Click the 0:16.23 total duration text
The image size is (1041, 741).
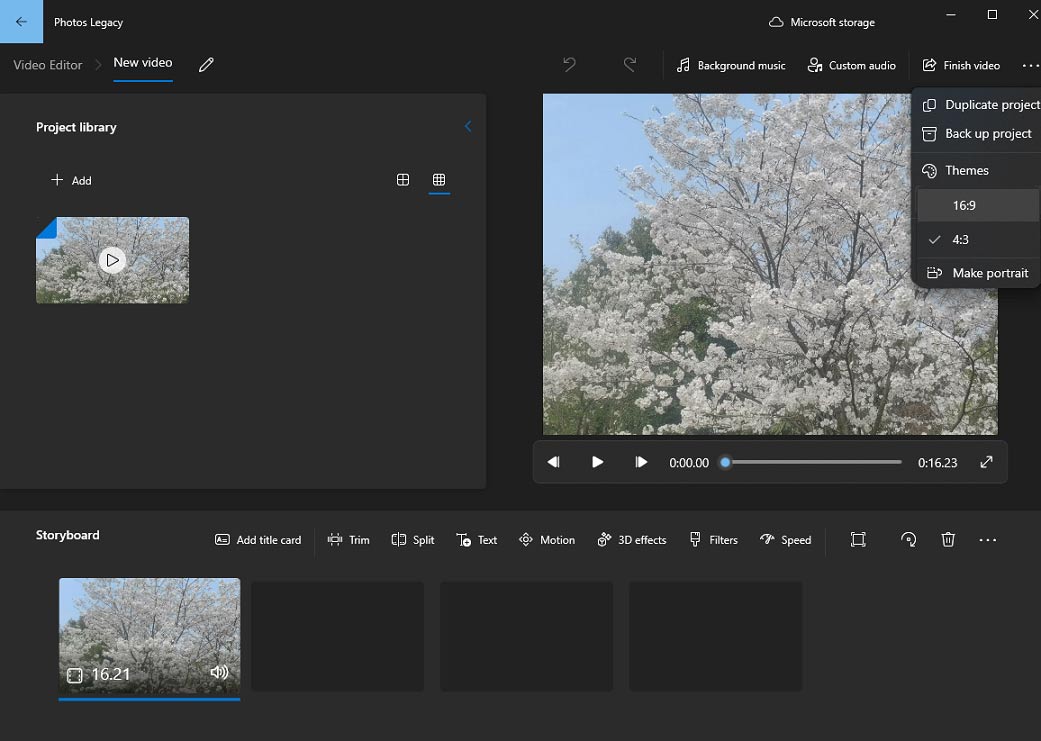pyautogui.click(x=937, y=463)
